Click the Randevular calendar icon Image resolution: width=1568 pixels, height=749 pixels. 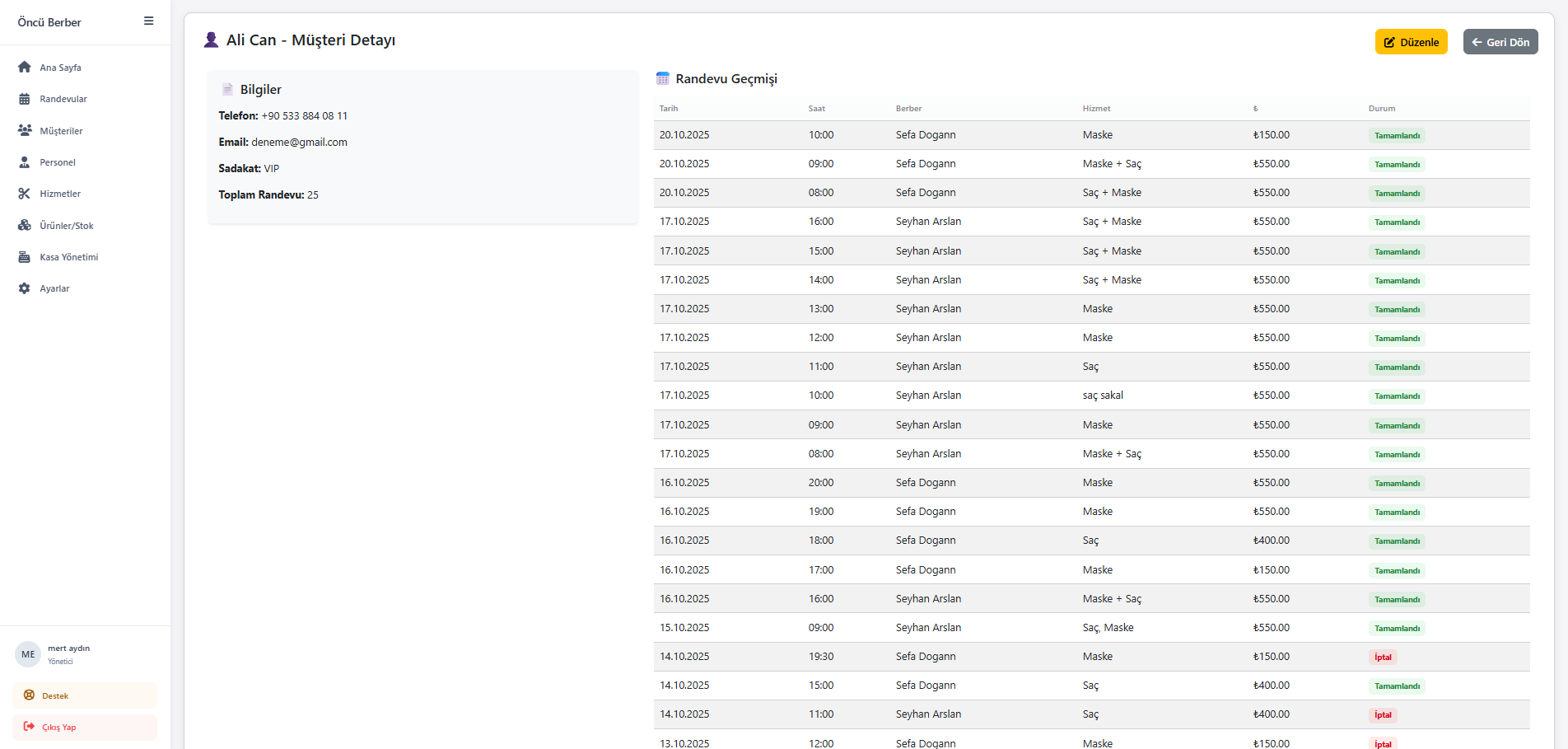coord(25,99)
